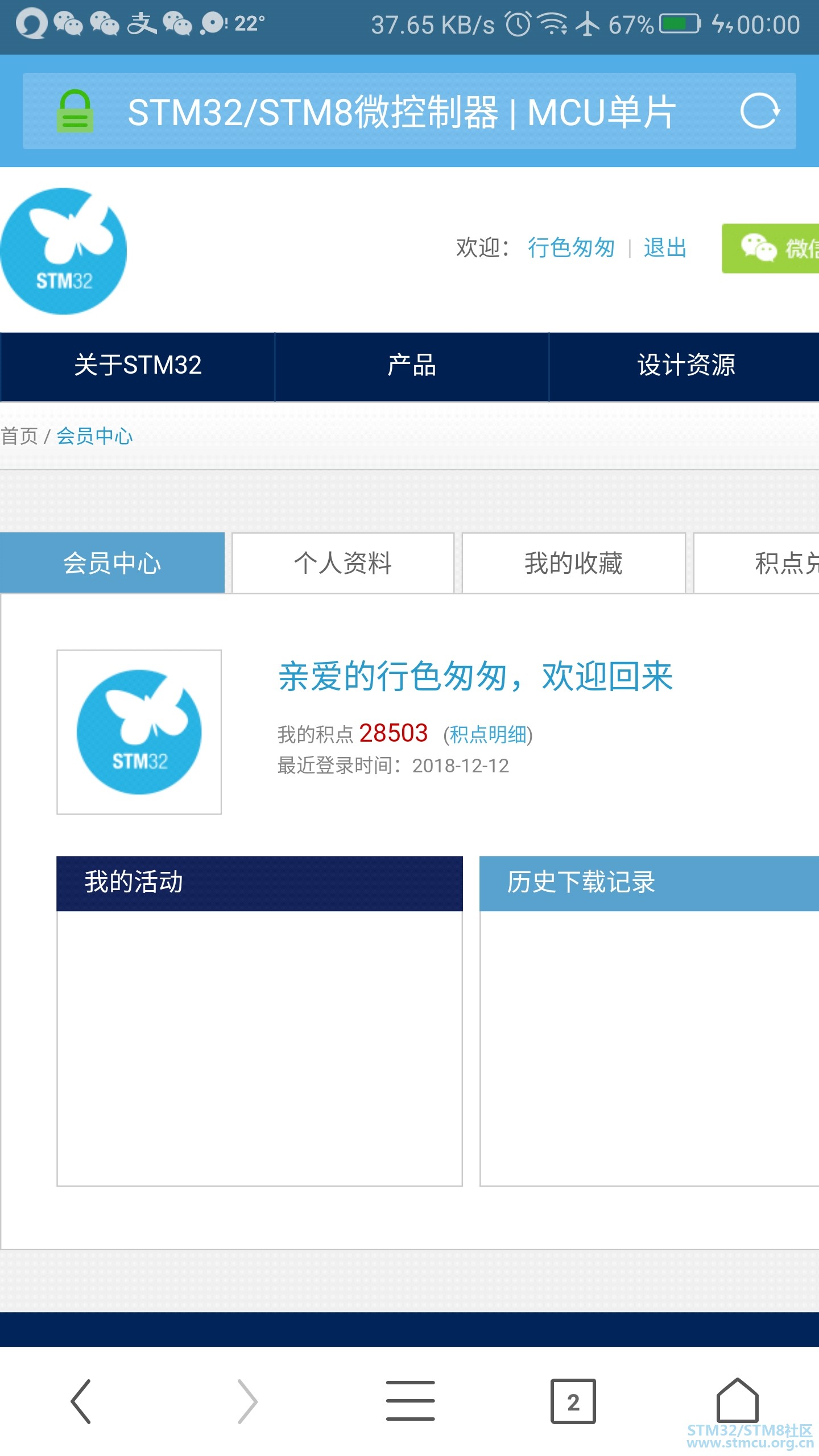The width and height of the screenshot is (819, 1456).
Task: Click the 28503 points value
Action: point(393,734)
